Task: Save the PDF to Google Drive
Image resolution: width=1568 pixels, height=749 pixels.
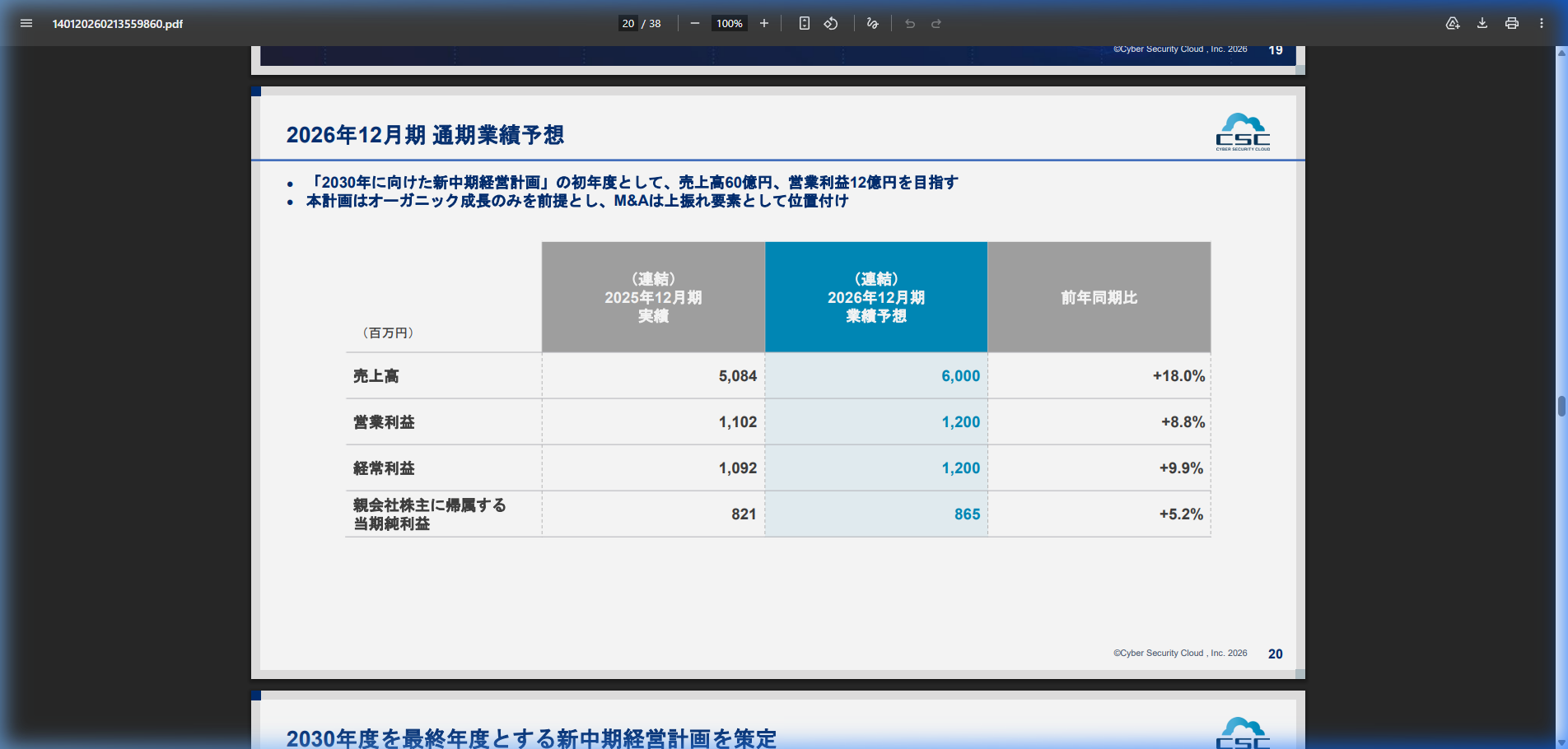Action: click(1453, 23)
